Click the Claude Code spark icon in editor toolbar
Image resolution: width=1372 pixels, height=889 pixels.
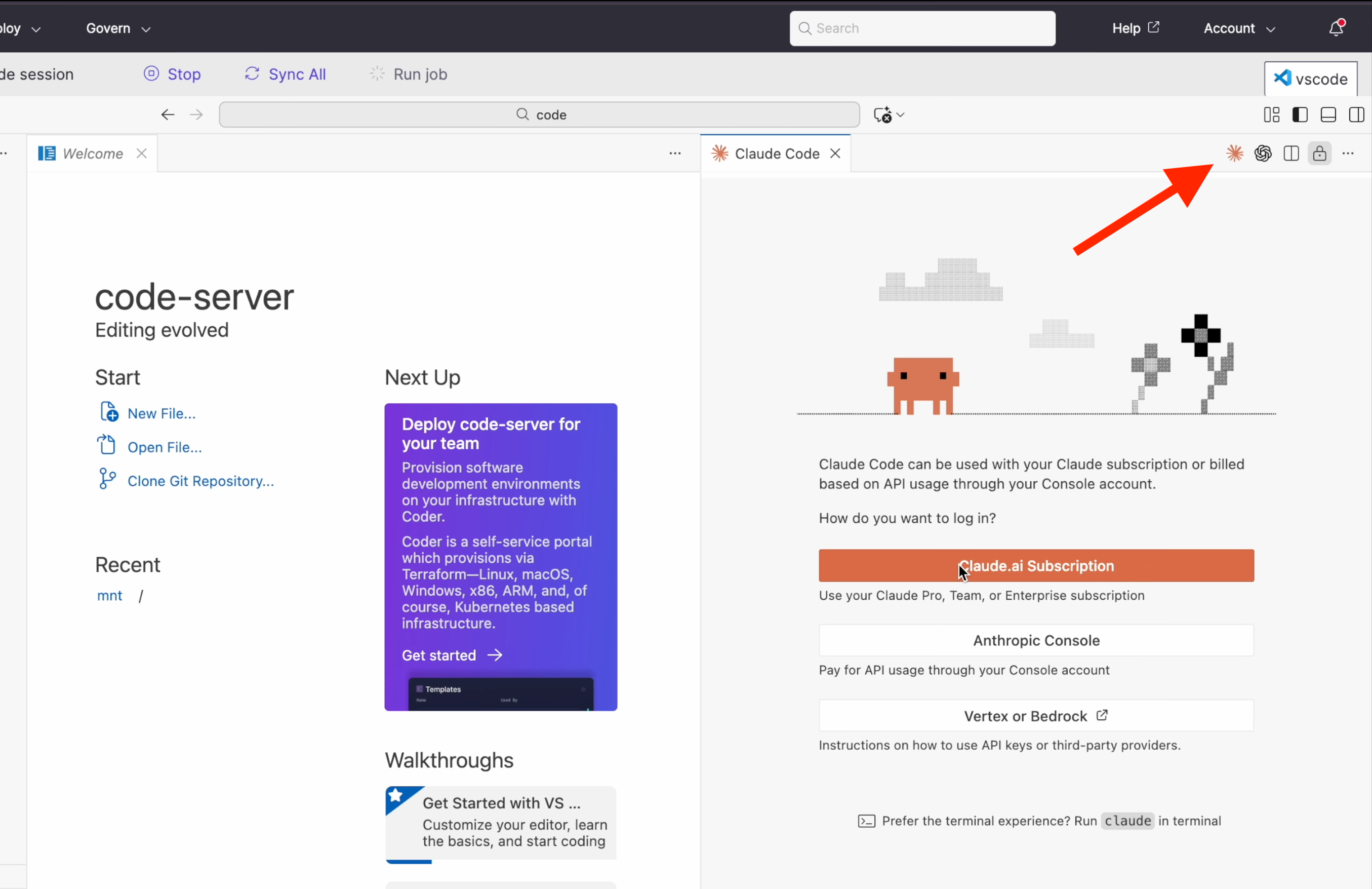(x=1234, y=153)
